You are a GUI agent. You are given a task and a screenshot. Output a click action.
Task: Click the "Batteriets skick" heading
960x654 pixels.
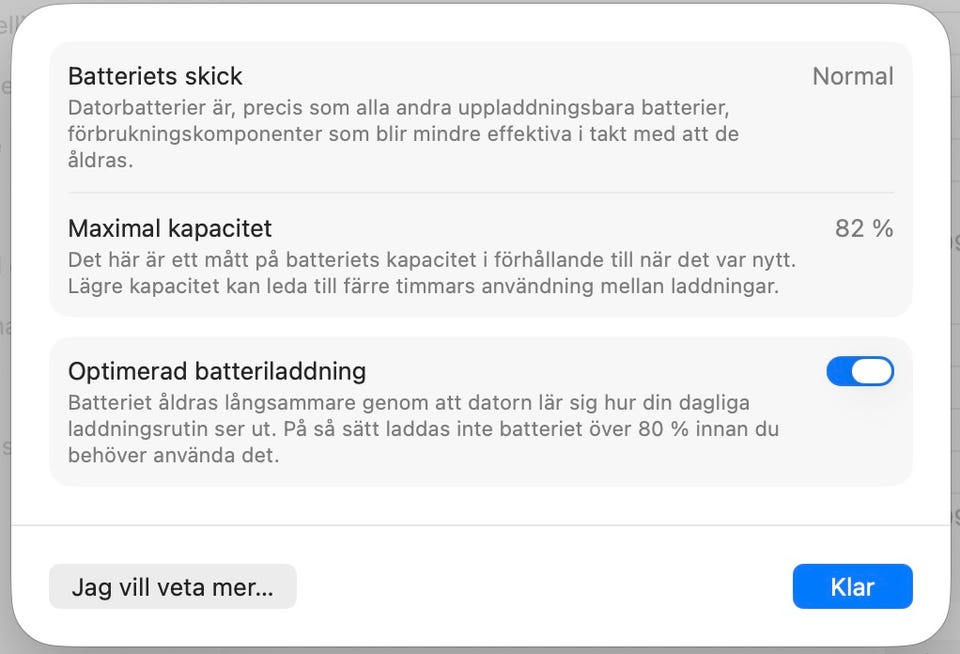[x=155, y=76]
